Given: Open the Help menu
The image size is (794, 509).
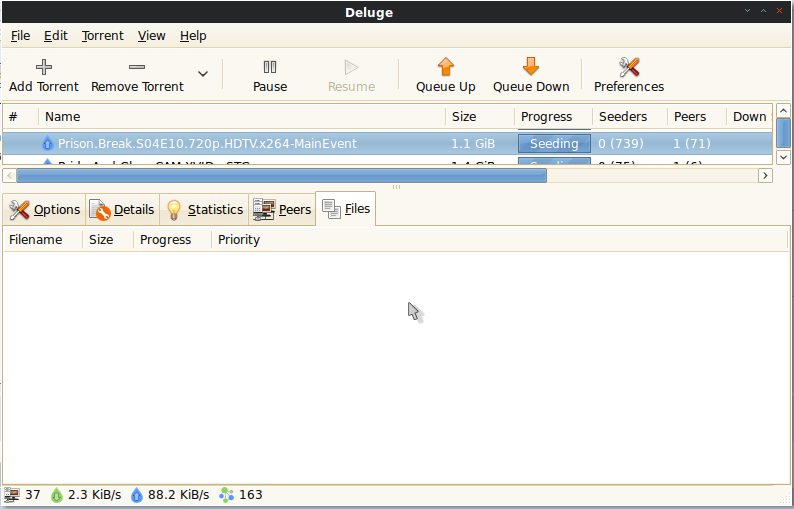Looking at the screenshot, I should click(x=193, y=36).
